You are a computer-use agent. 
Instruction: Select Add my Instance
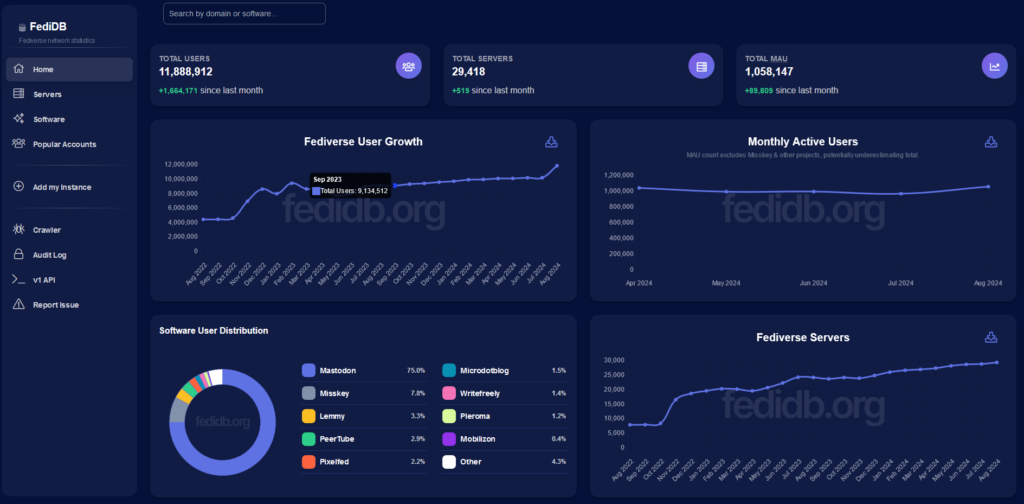point(69,187)
